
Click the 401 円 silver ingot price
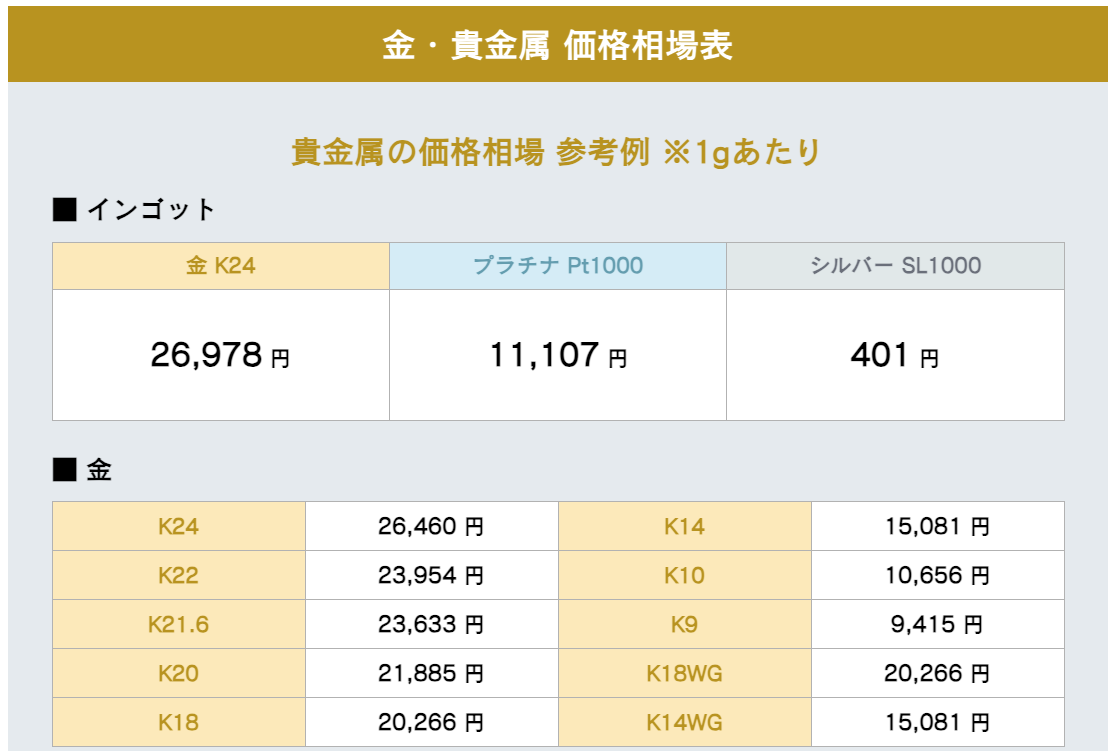pyautogui.click(x=895, y=355)
